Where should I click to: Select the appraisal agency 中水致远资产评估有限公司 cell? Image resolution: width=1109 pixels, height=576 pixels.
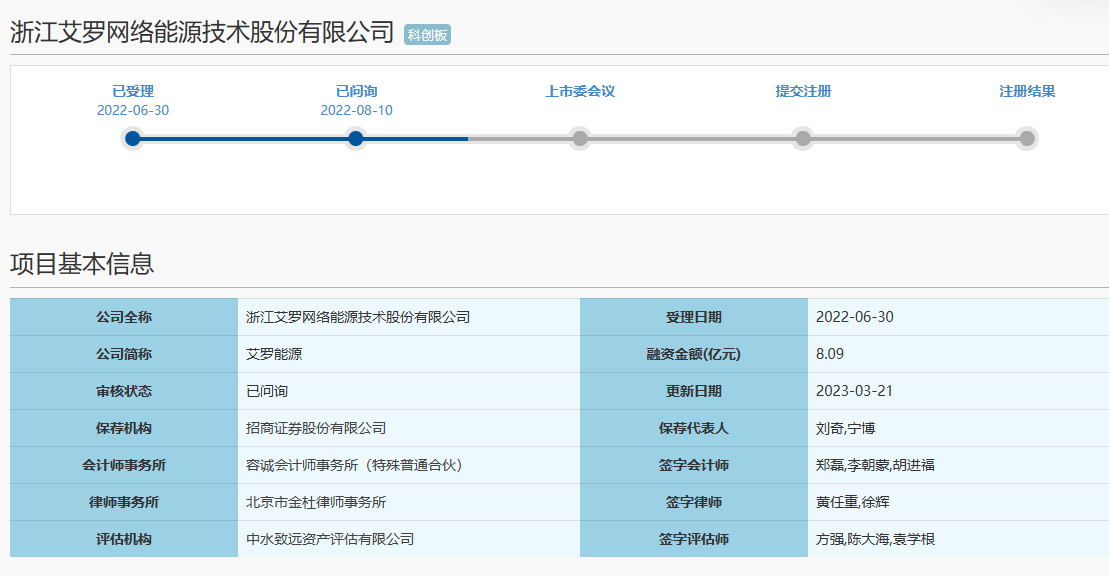pyautogui.click(x=330, y=539)
